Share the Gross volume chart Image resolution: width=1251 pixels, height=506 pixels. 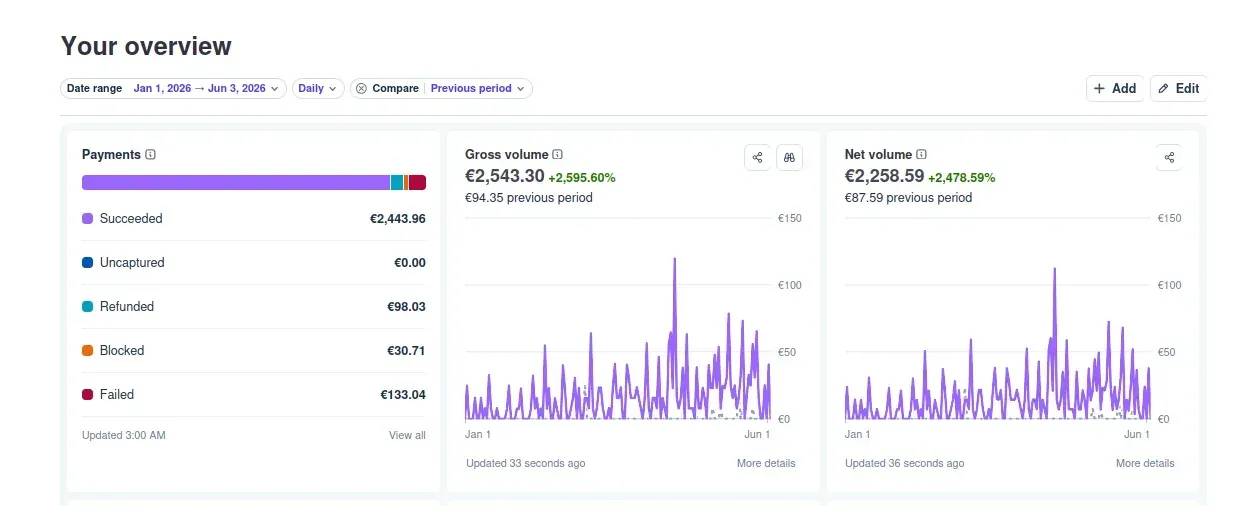coord(758,158)
